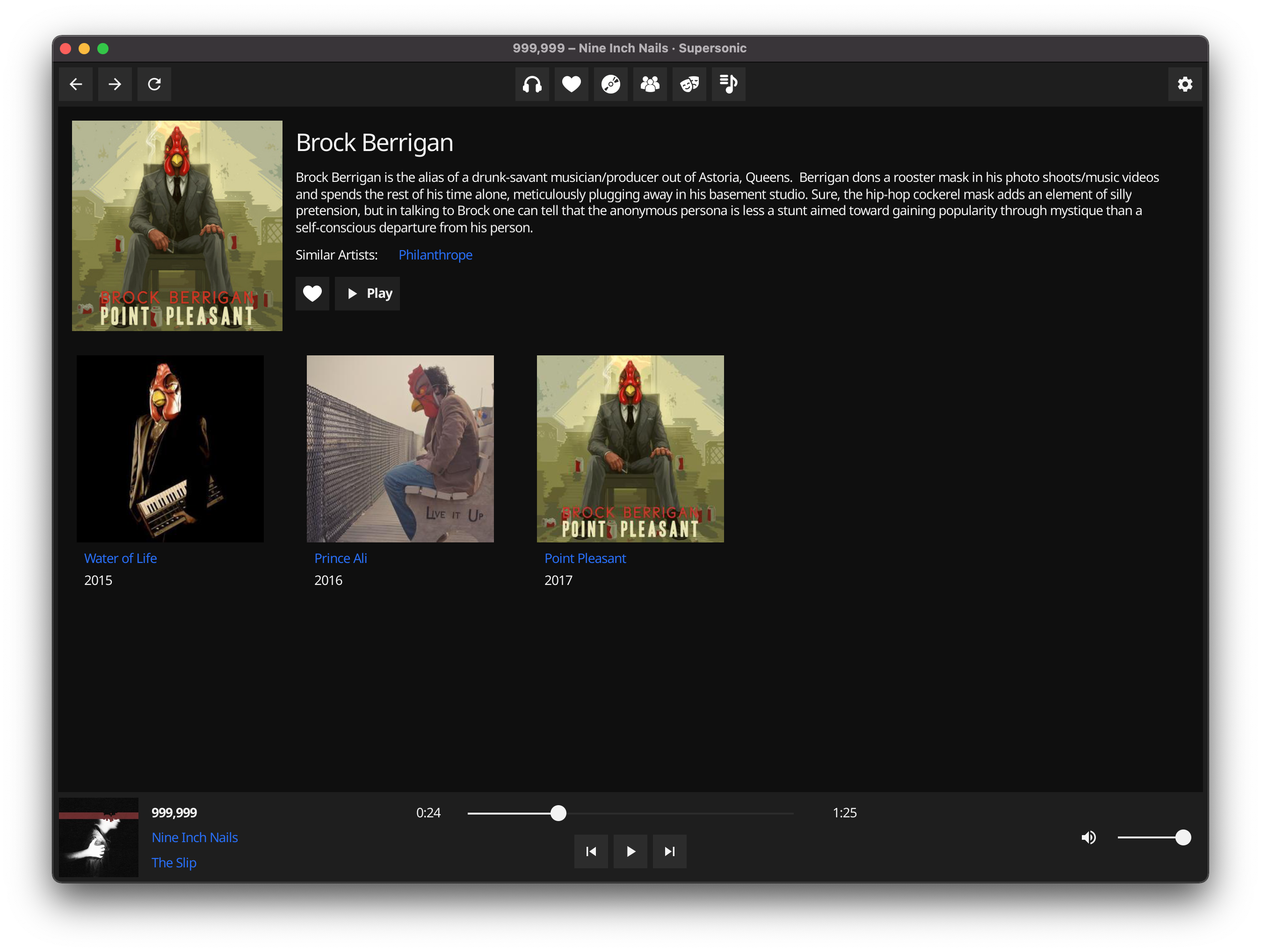Image resolution: width=1261 pixels, height=952 pixels.
Task: Open the Albums disc page
Action: pyautogui.click(x=610, y=84)
